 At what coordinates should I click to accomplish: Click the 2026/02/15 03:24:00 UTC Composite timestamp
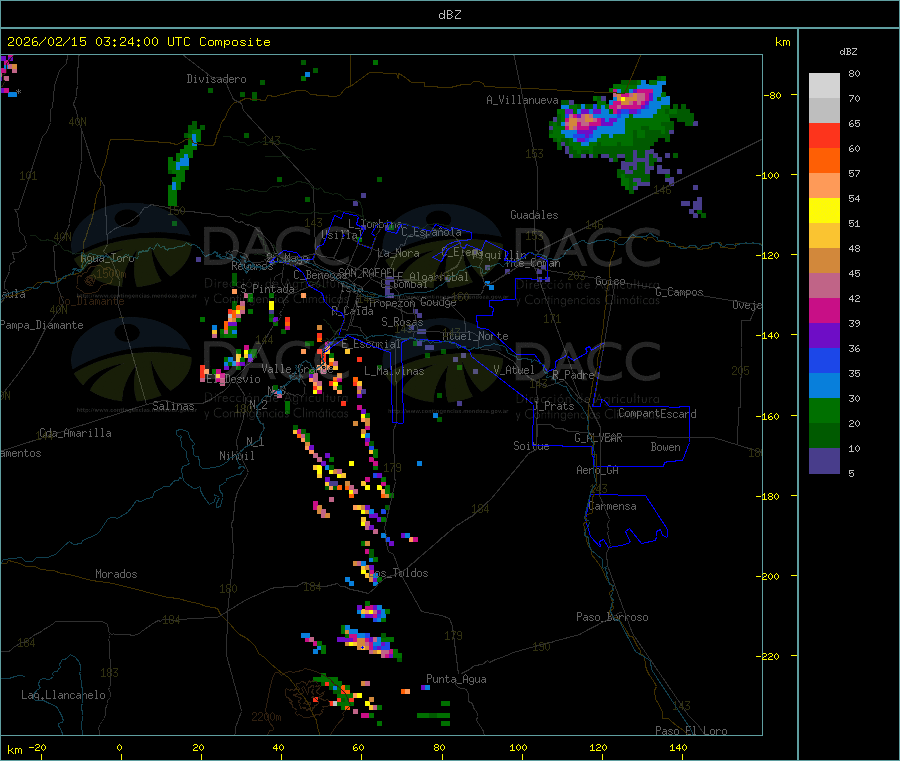point(138,42)
